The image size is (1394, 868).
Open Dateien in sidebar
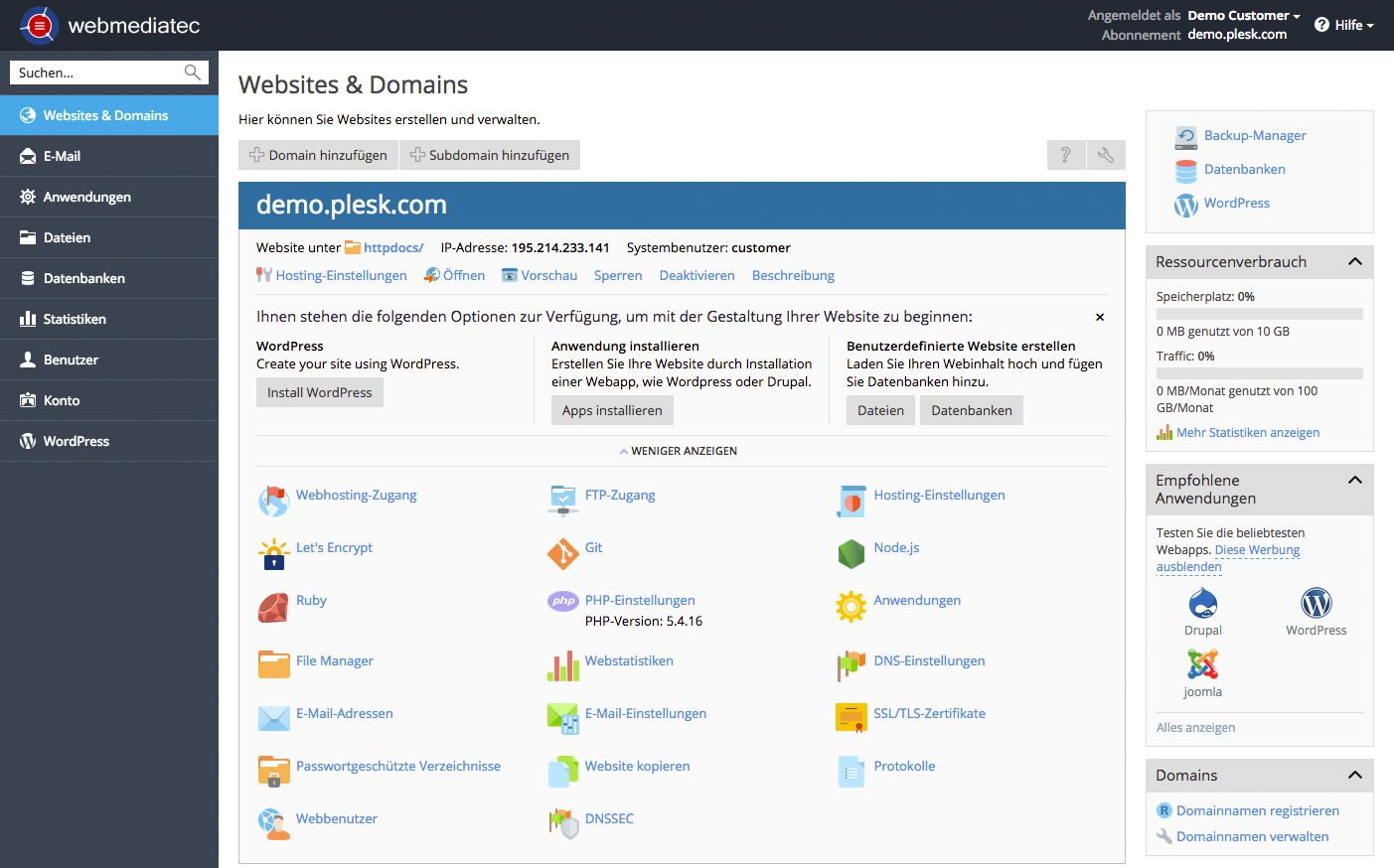109,237
